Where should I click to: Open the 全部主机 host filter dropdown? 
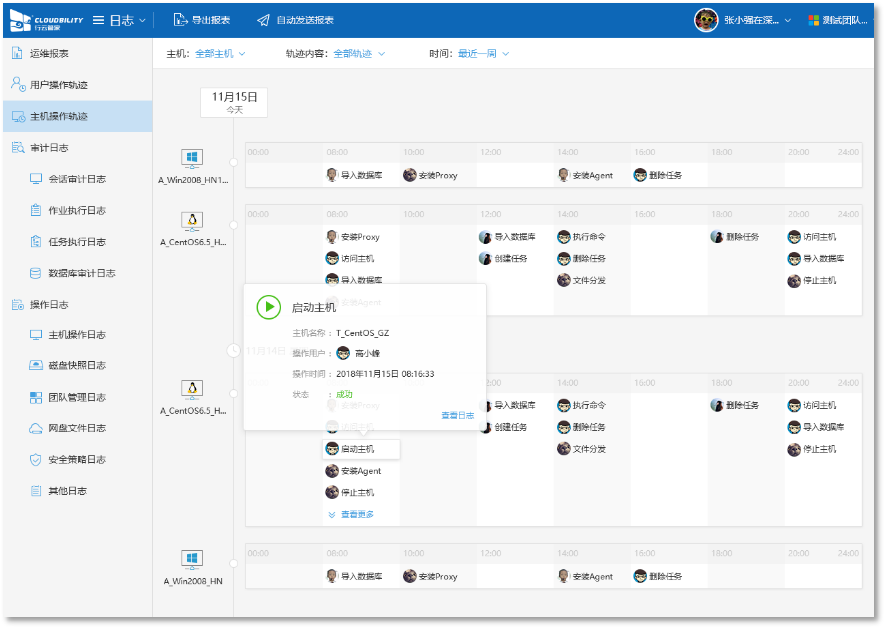point(220,53)
